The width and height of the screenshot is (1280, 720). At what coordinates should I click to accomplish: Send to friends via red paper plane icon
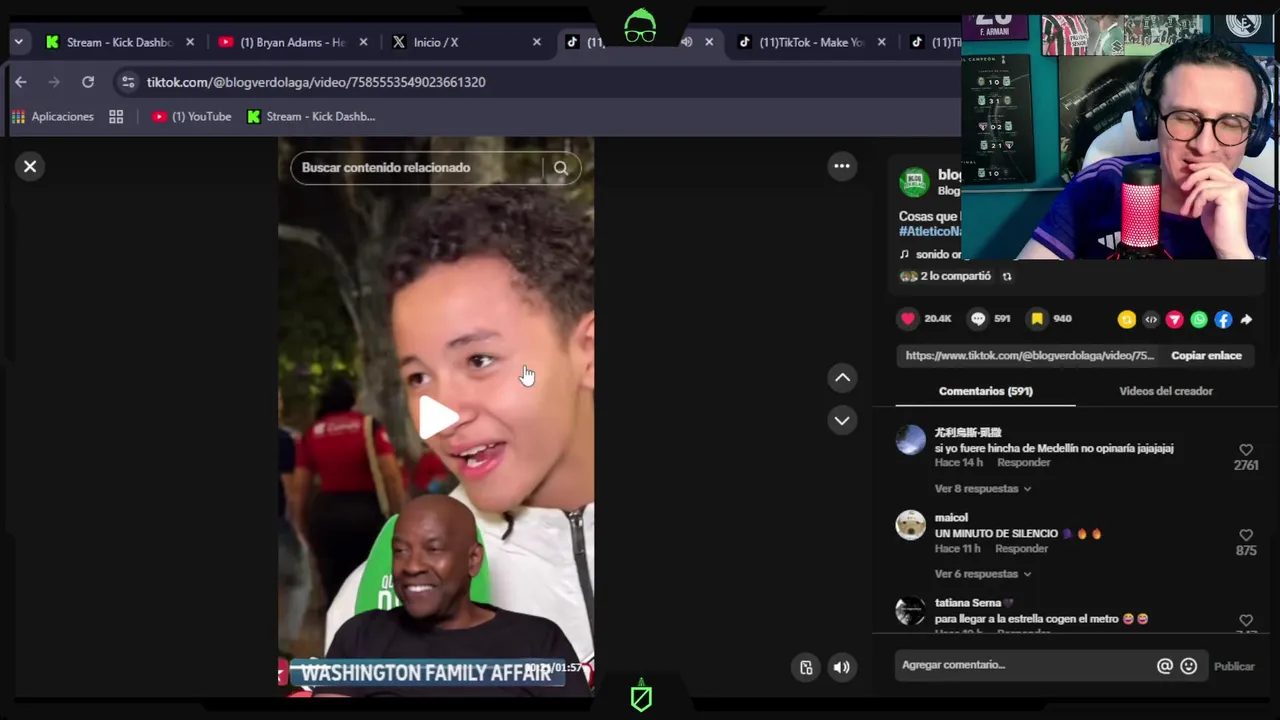(x=1175, y=320)
